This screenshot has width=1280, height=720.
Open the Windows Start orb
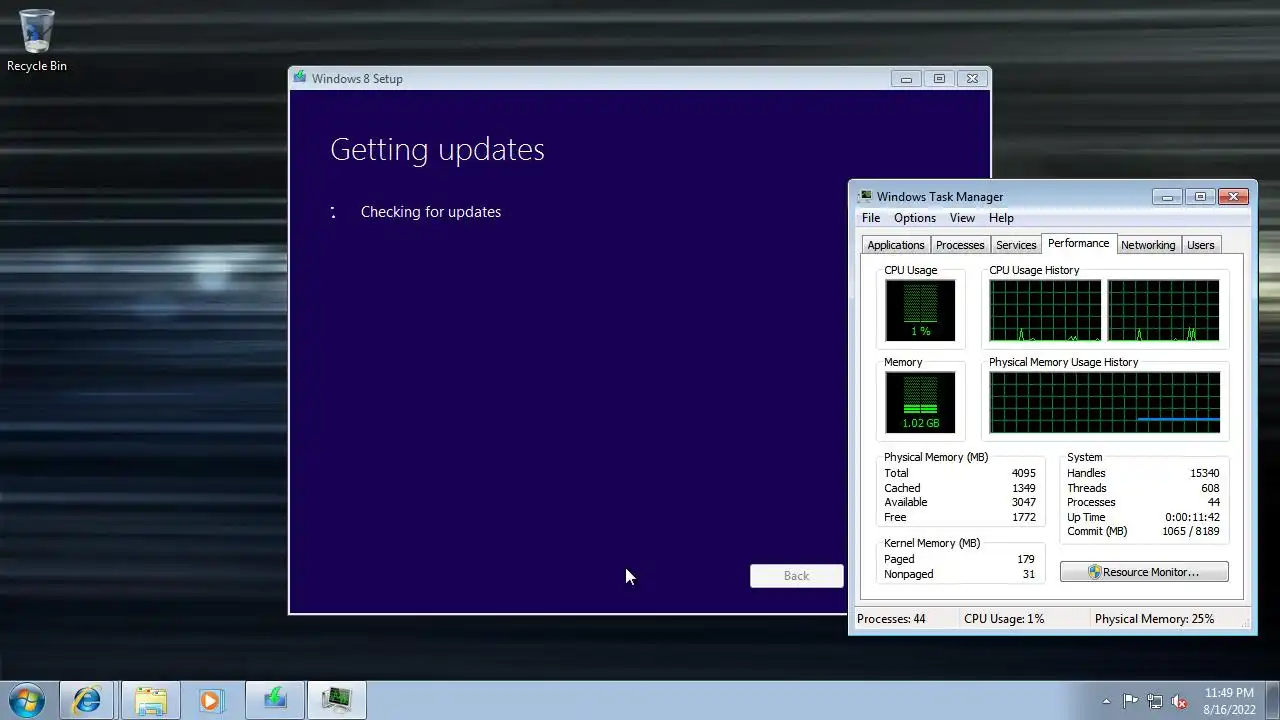click(x=27, y=700)
